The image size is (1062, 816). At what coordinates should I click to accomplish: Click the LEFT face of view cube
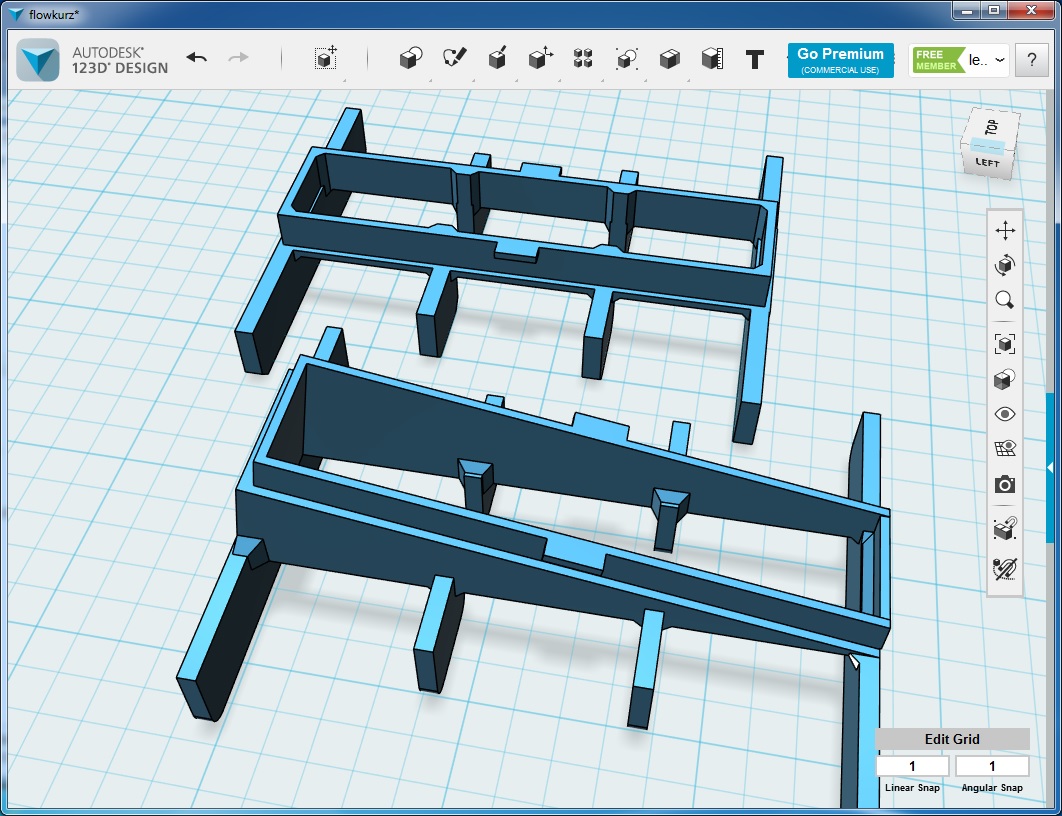click(987, 163)
